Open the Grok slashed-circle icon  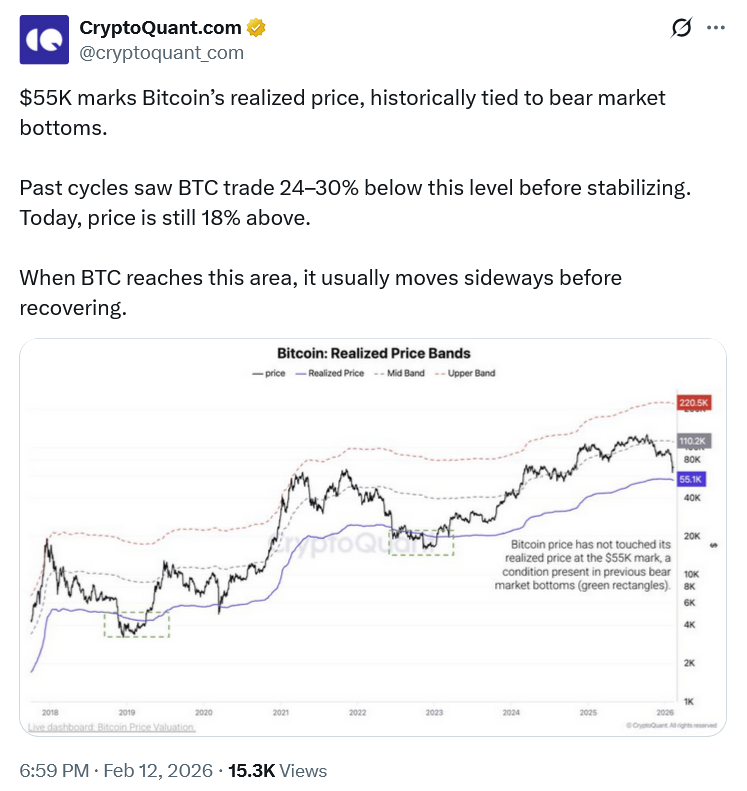coord(680,29)
